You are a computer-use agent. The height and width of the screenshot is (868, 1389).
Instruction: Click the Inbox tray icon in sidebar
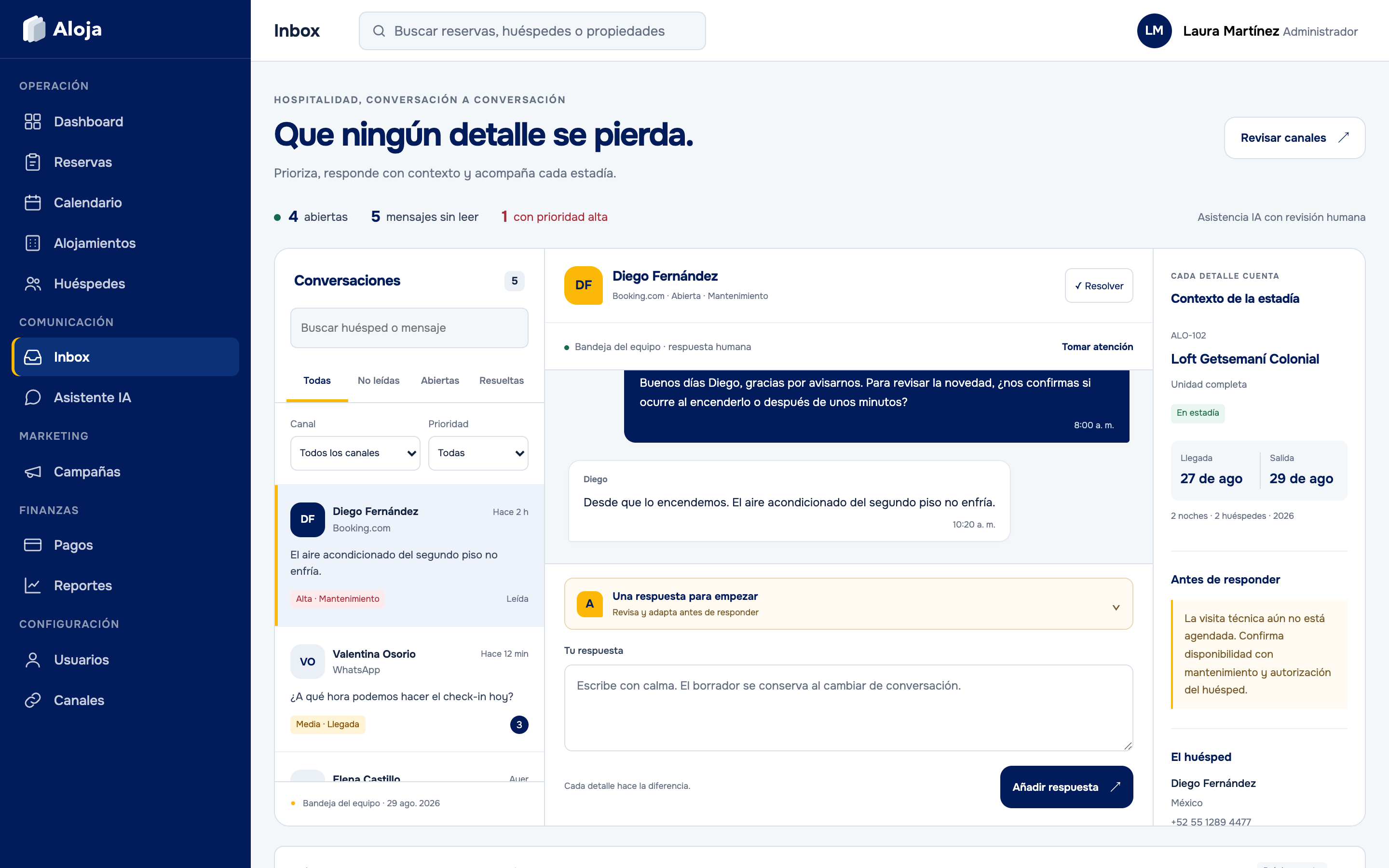(x=33, y=357)
